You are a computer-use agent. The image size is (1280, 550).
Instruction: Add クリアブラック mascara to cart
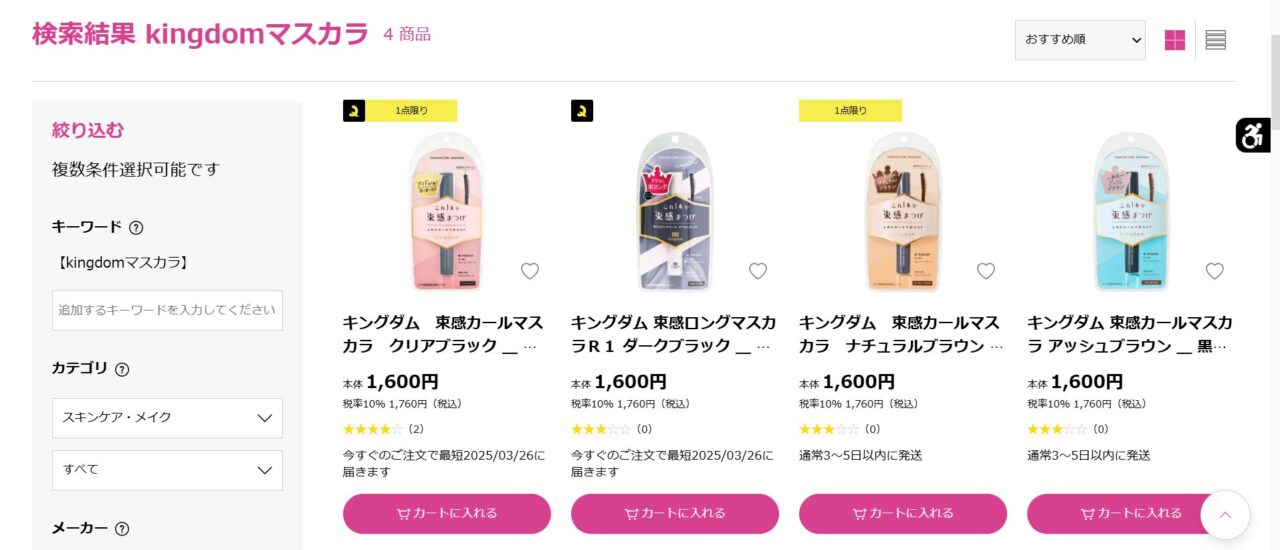(447, 514)
